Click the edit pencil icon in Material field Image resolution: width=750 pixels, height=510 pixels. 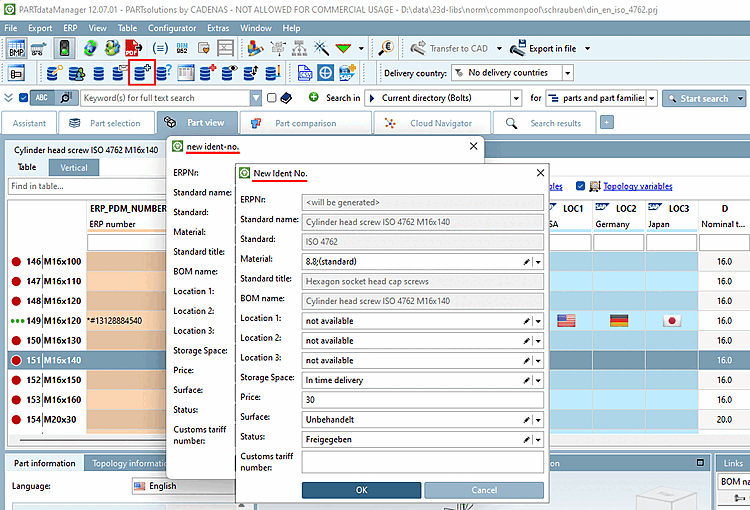coord(526,260)
